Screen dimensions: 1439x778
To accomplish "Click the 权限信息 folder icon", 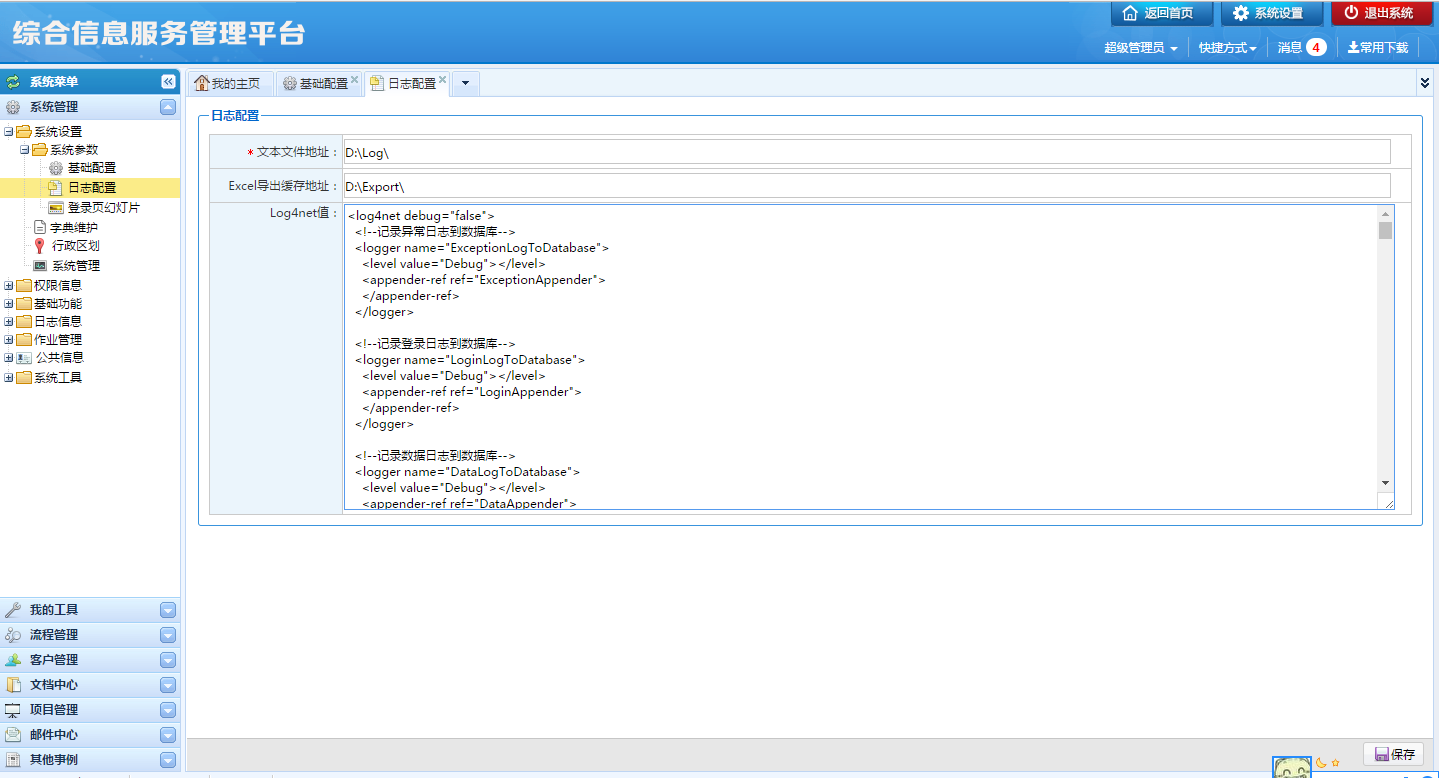I will pyautogui.click(x=24, y=286).
